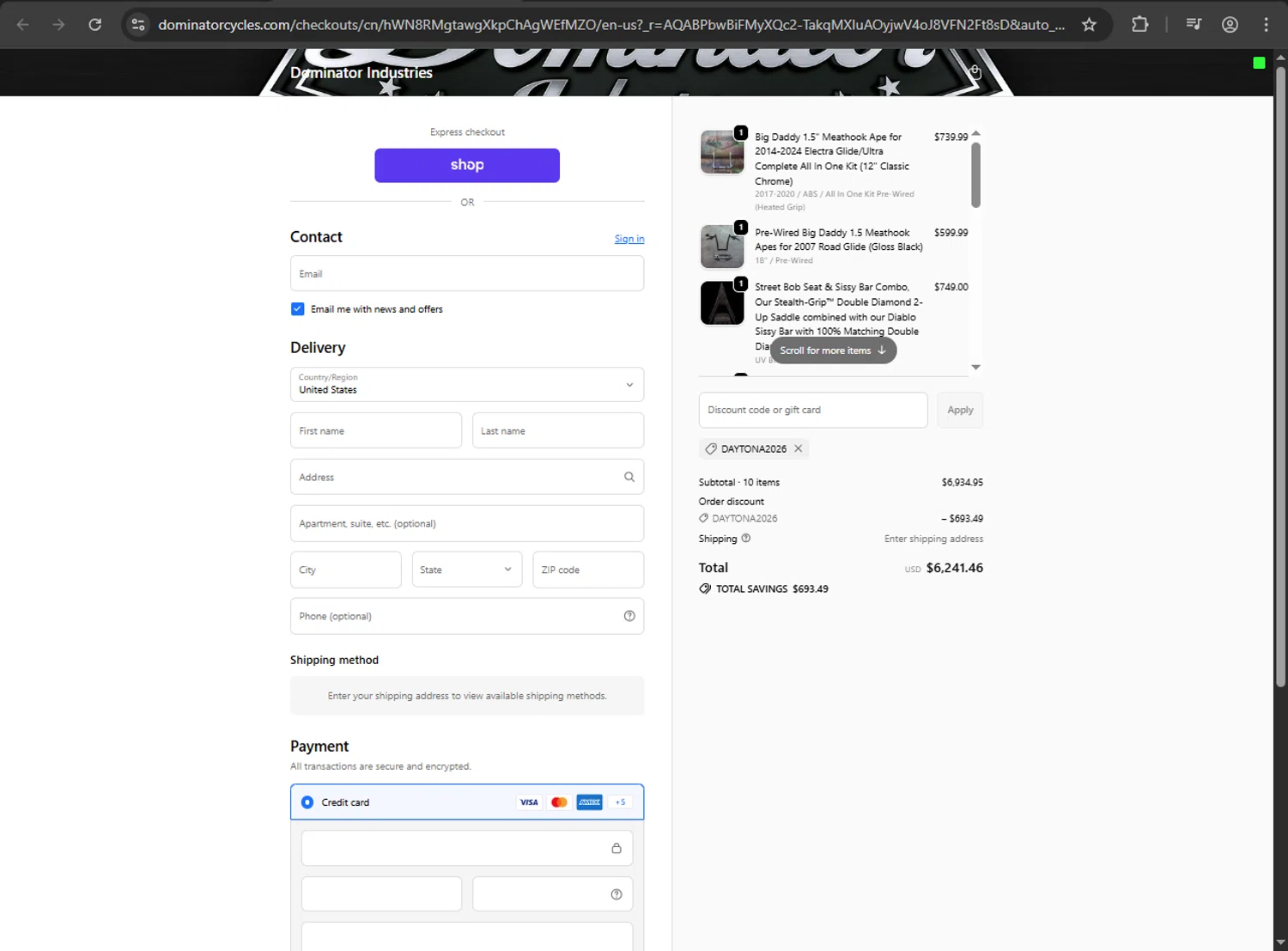Focus the Phone (optional) field
The image size is (1288, 951).
click(x=467, y=616)
